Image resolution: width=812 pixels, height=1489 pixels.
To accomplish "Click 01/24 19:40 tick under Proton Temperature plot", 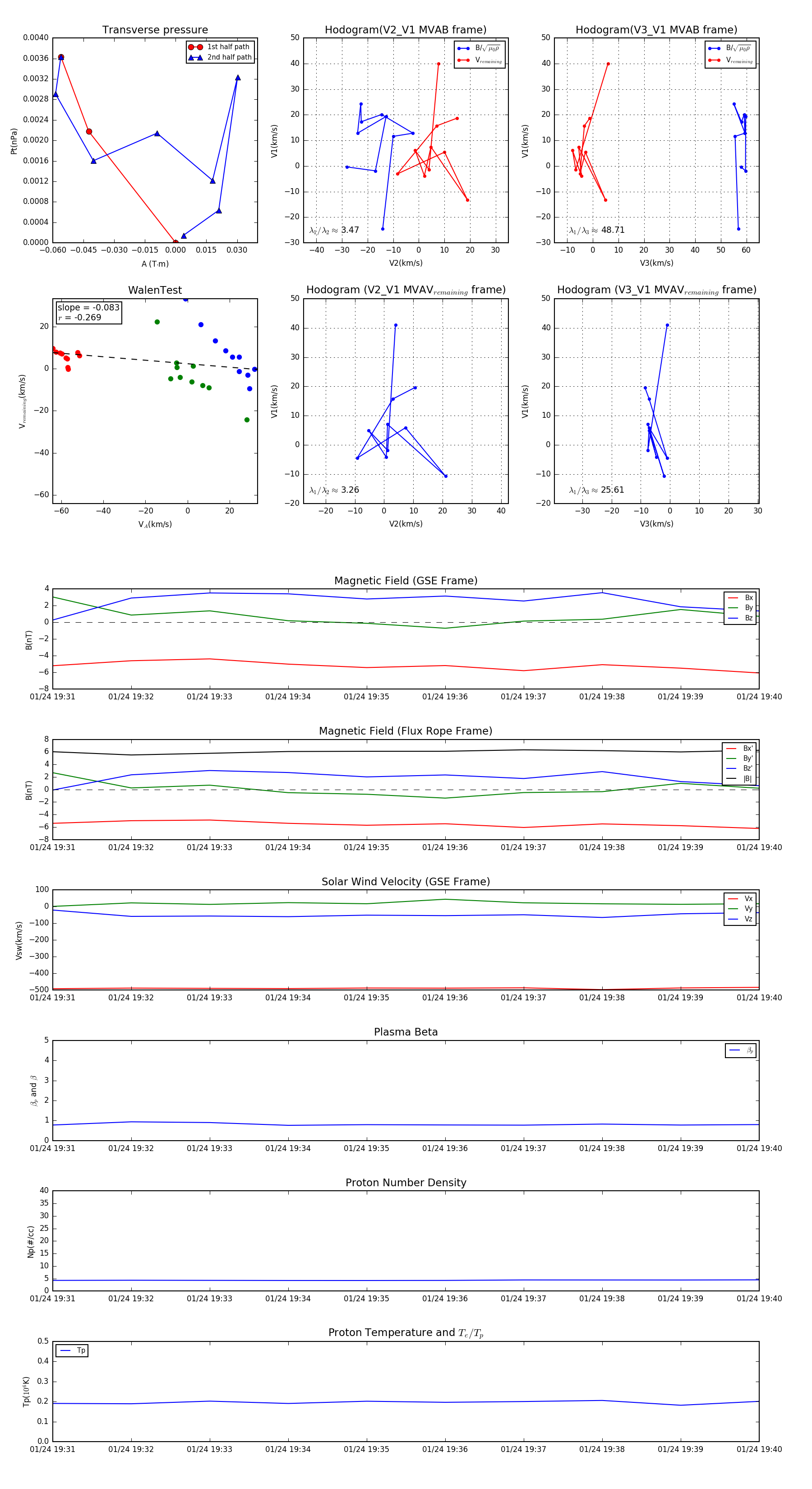I will (x=759, y=1449).
